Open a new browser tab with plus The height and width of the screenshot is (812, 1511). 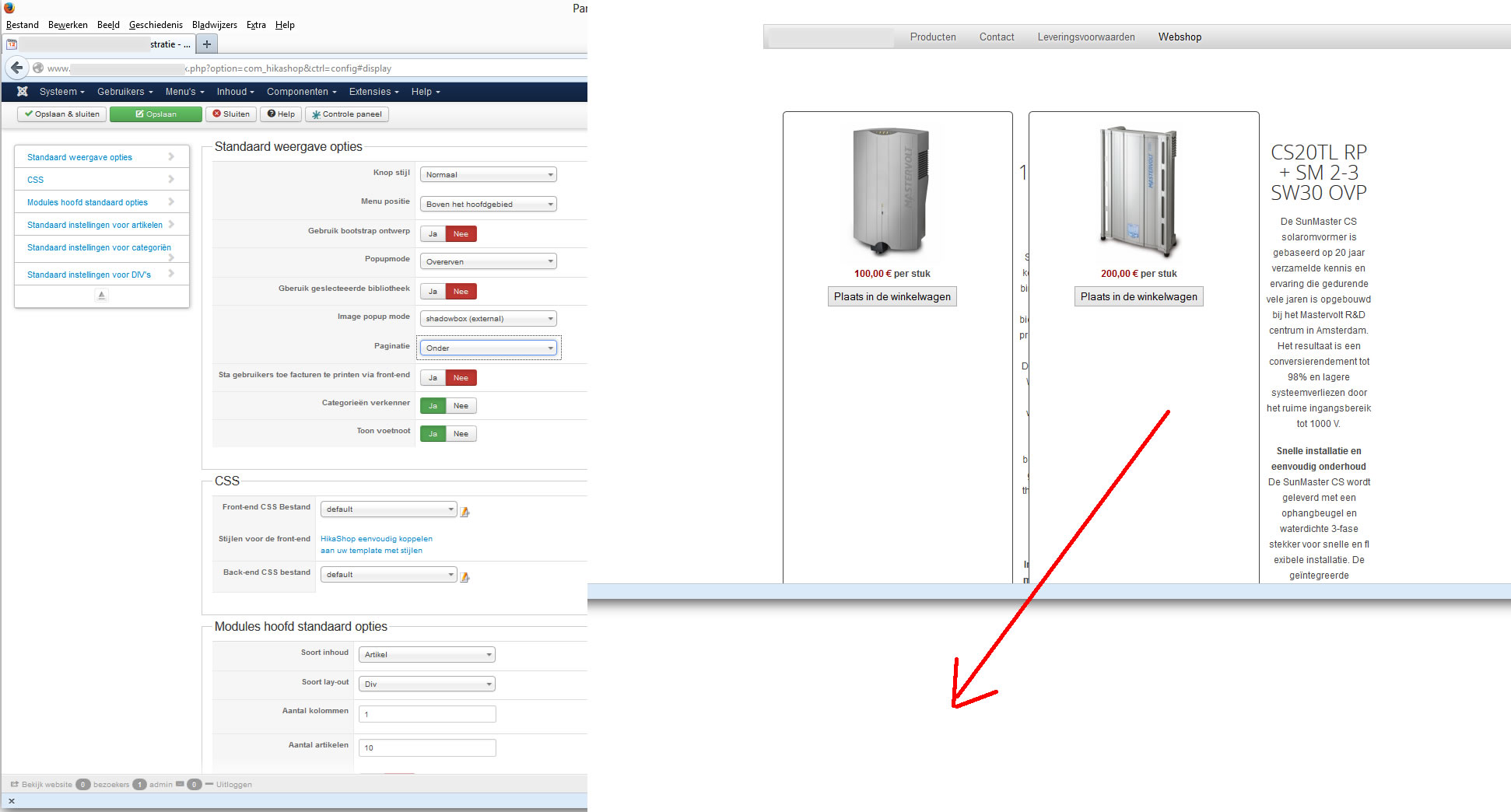pyautogui.click(x=207, y=44)
